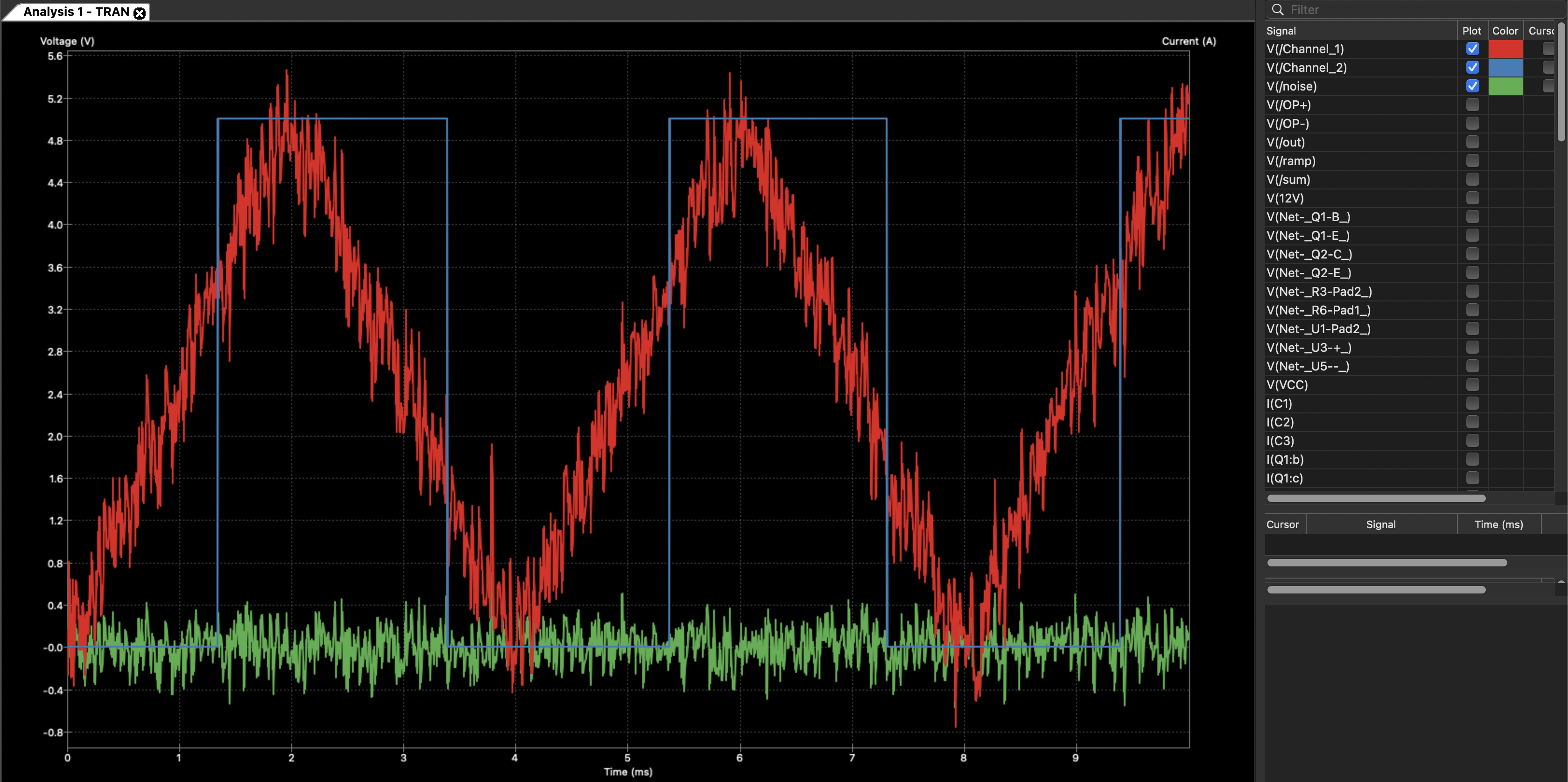Check the plot box for V(VCC)

point(1472,384)
